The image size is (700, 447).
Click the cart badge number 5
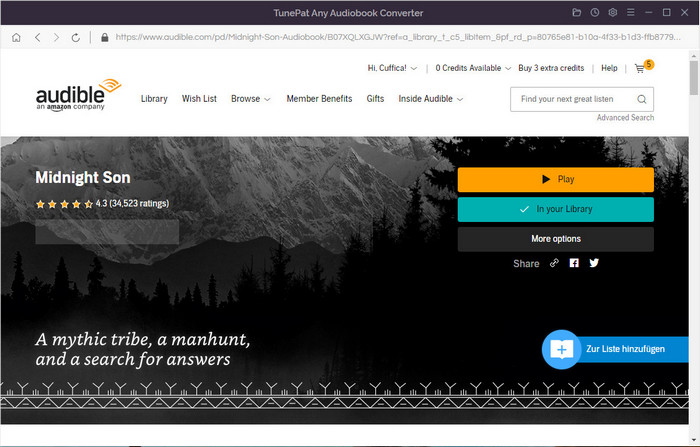click(649, 65)
